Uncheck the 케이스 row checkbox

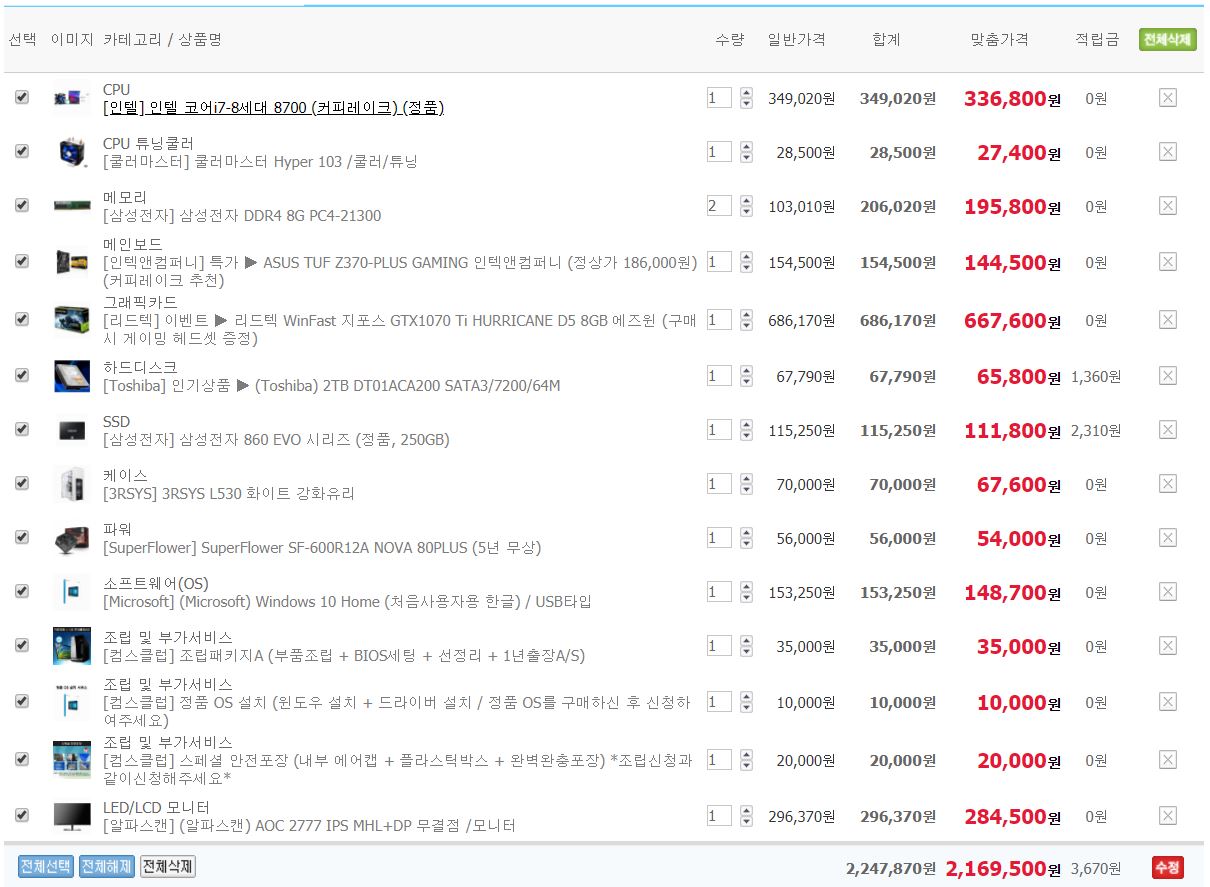(x=22, y=483)
